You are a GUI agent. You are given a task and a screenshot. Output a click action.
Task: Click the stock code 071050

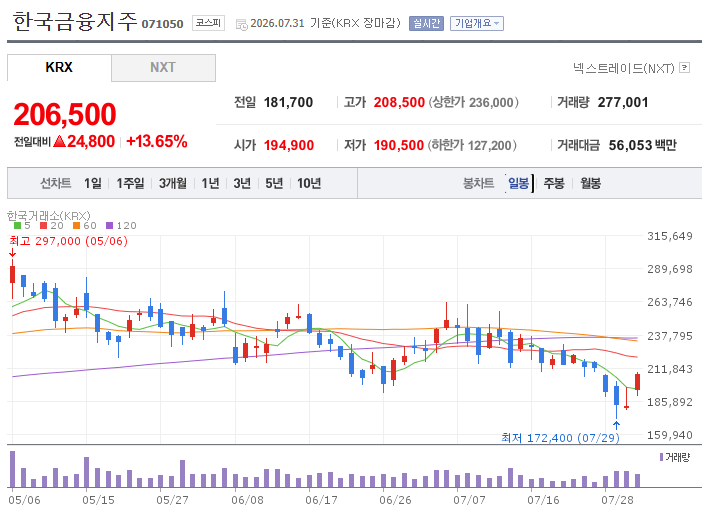(x=163, y=24)
